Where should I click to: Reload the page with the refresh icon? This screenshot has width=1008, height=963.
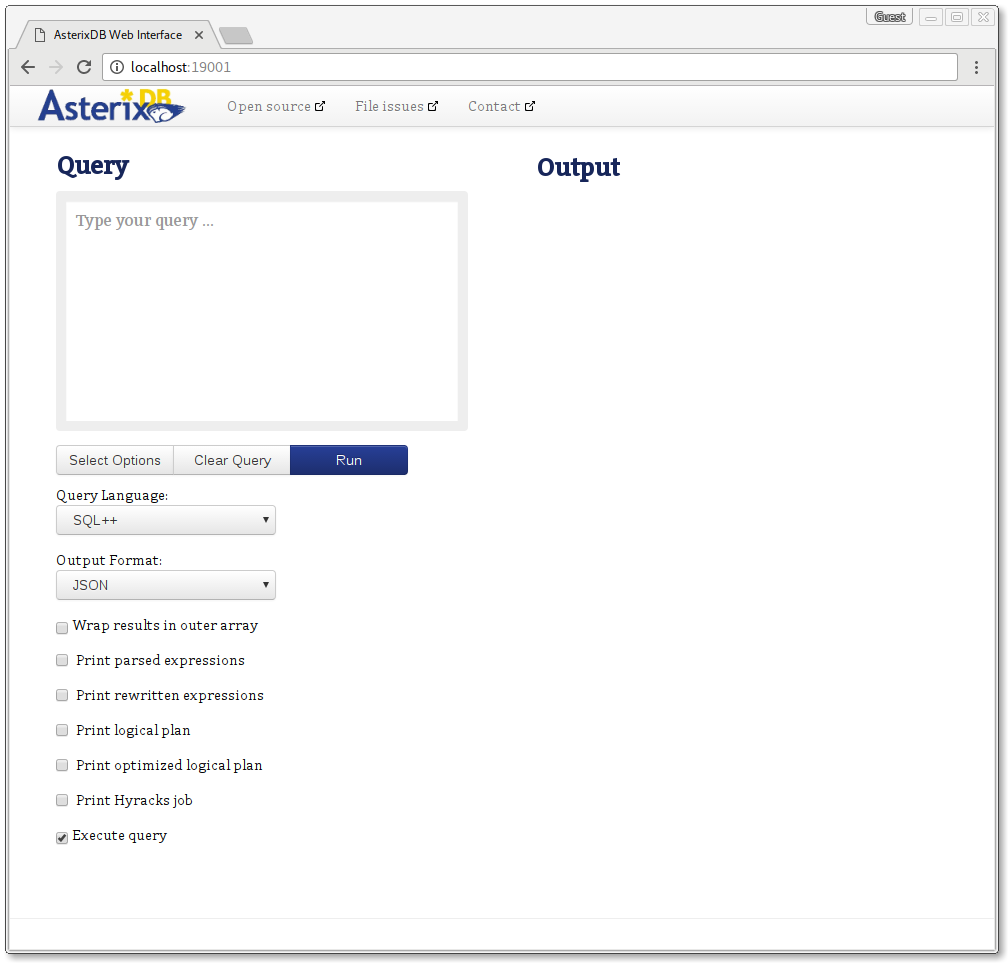click(x=84, y=67)
